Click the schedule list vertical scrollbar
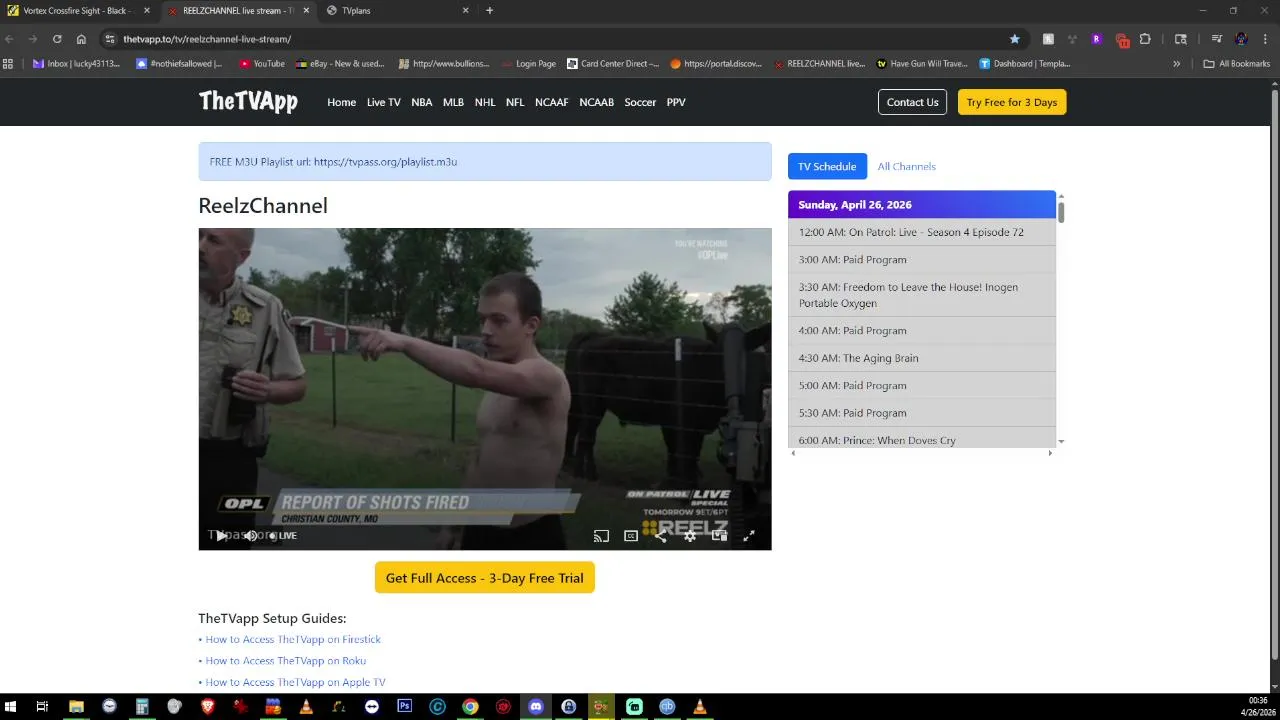Viewport: 1280px width, 720px height. pos(1061,213)
